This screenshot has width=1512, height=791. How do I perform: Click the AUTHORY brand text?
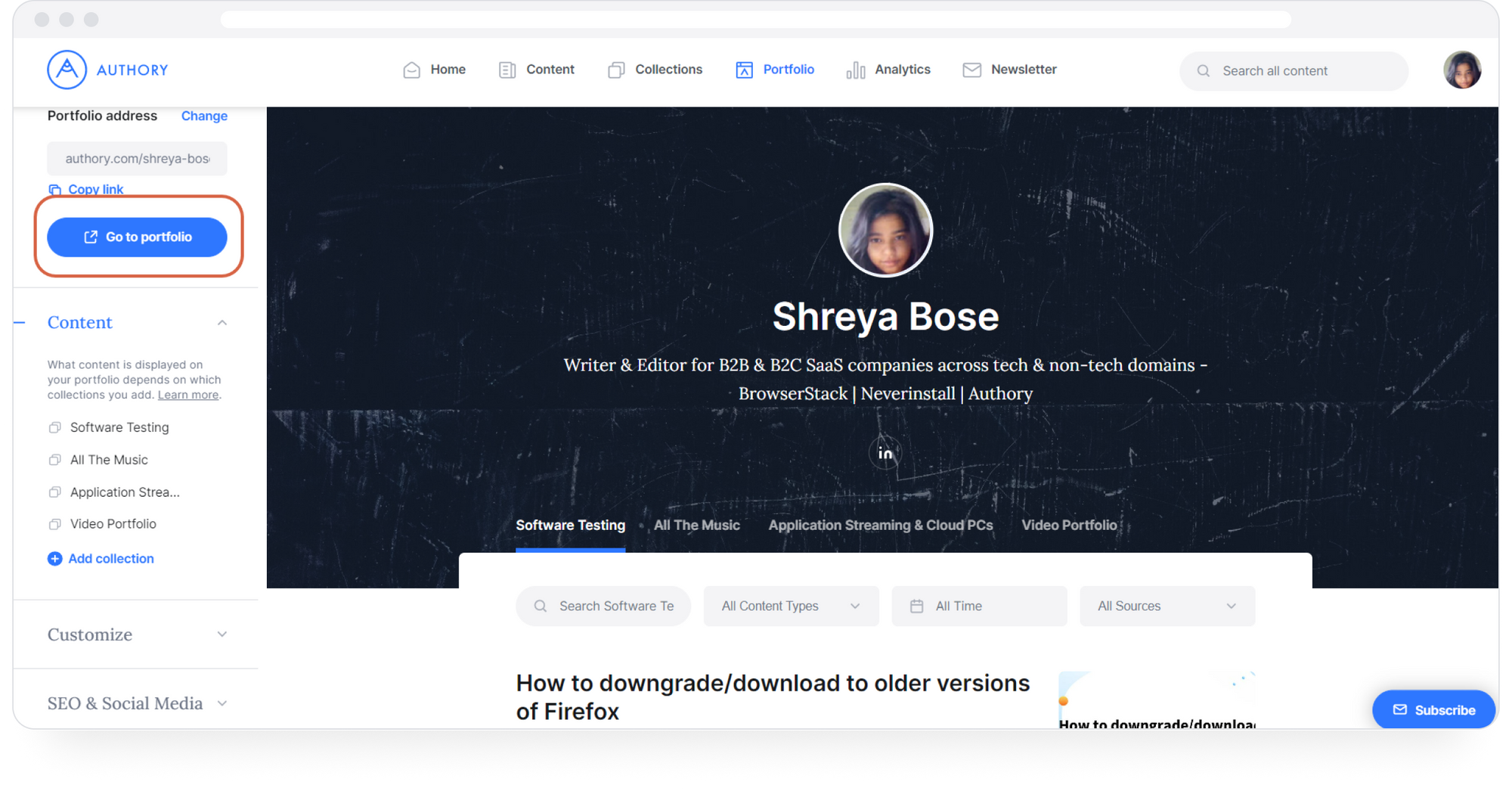(x=132, y=70)
